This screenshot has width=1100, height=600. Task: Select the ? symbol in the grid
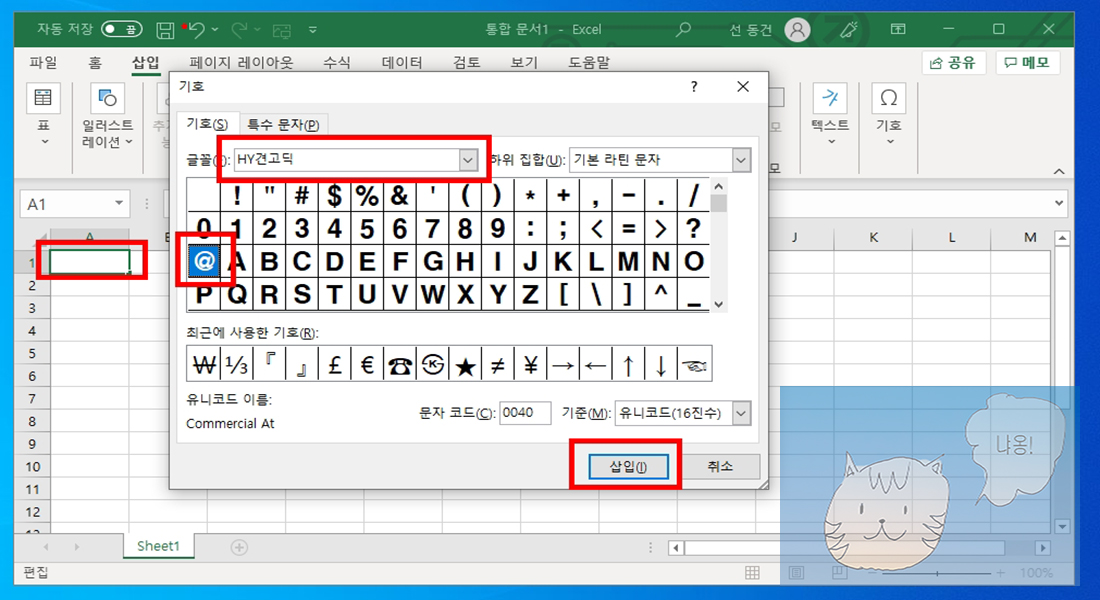click(693, 228)
